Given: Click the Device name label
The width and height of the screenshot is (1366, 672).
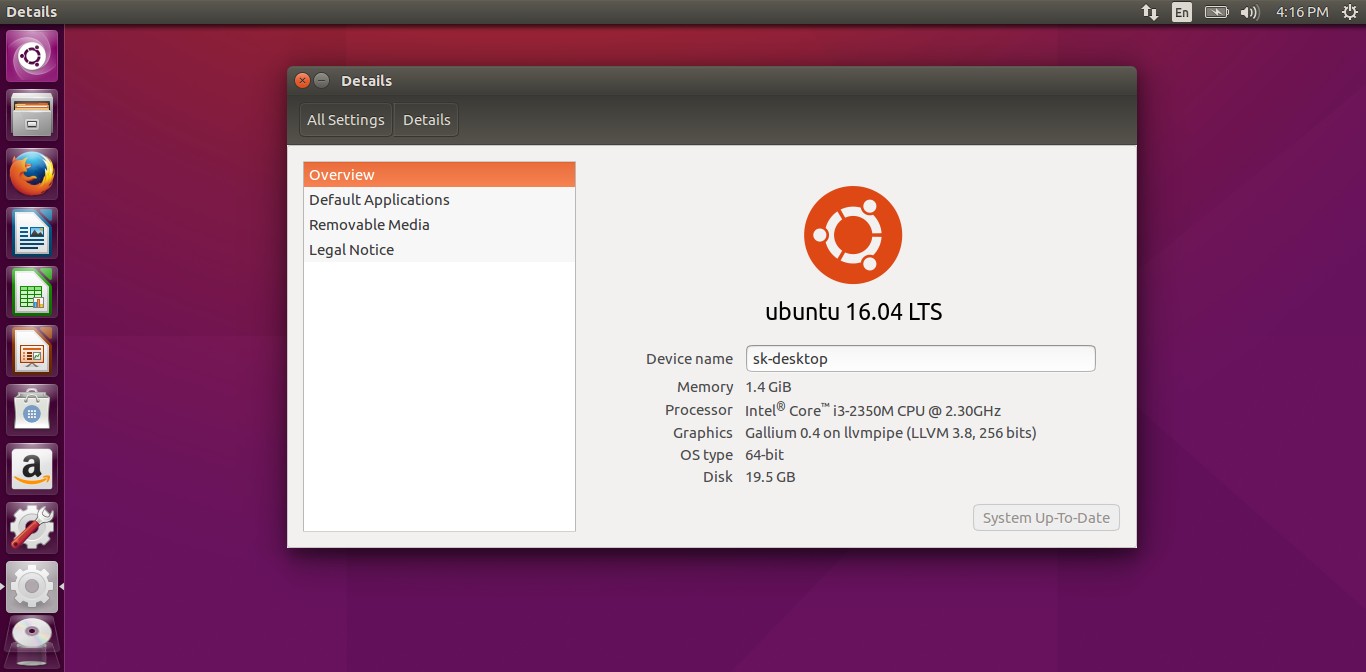Looking at the screenshot, I should pos(689,359).
